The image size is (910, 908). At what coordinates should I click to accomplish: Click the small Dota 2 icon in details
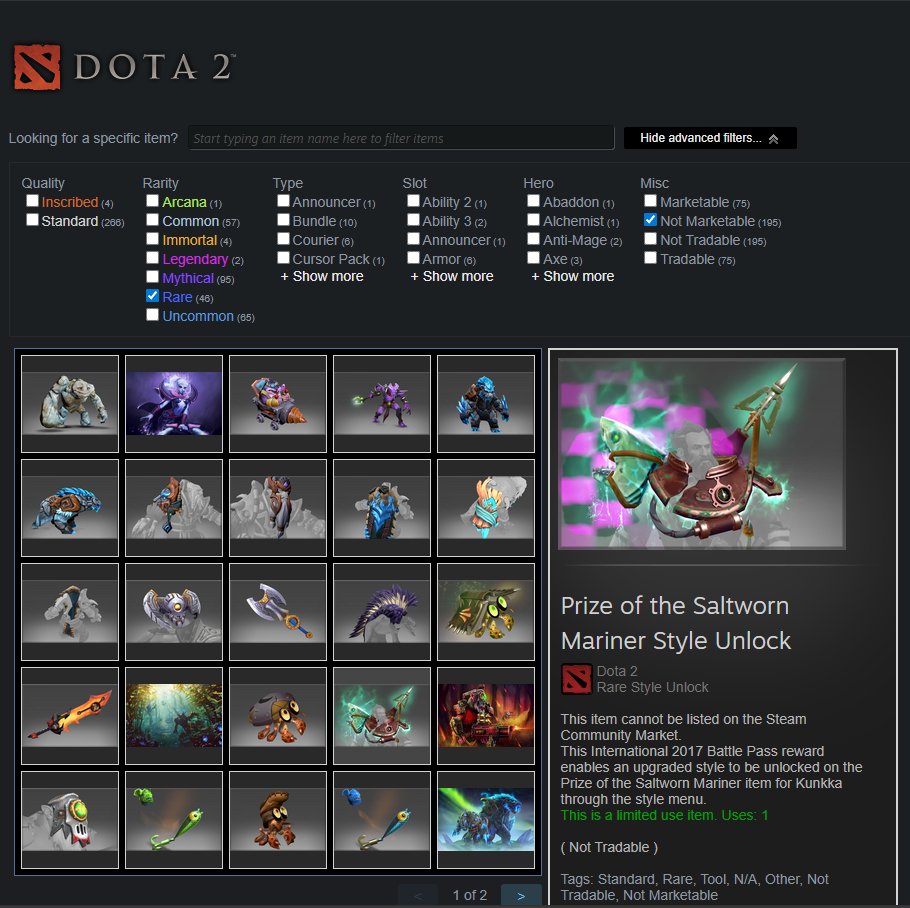click(576, 679)
